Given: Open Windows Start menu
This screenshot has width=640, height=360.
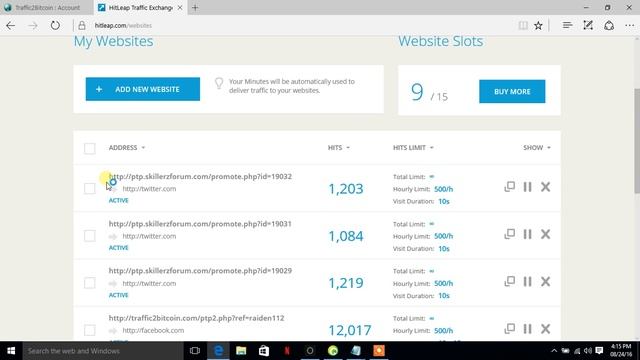Looking at the screenshot, I should [11, 351].
